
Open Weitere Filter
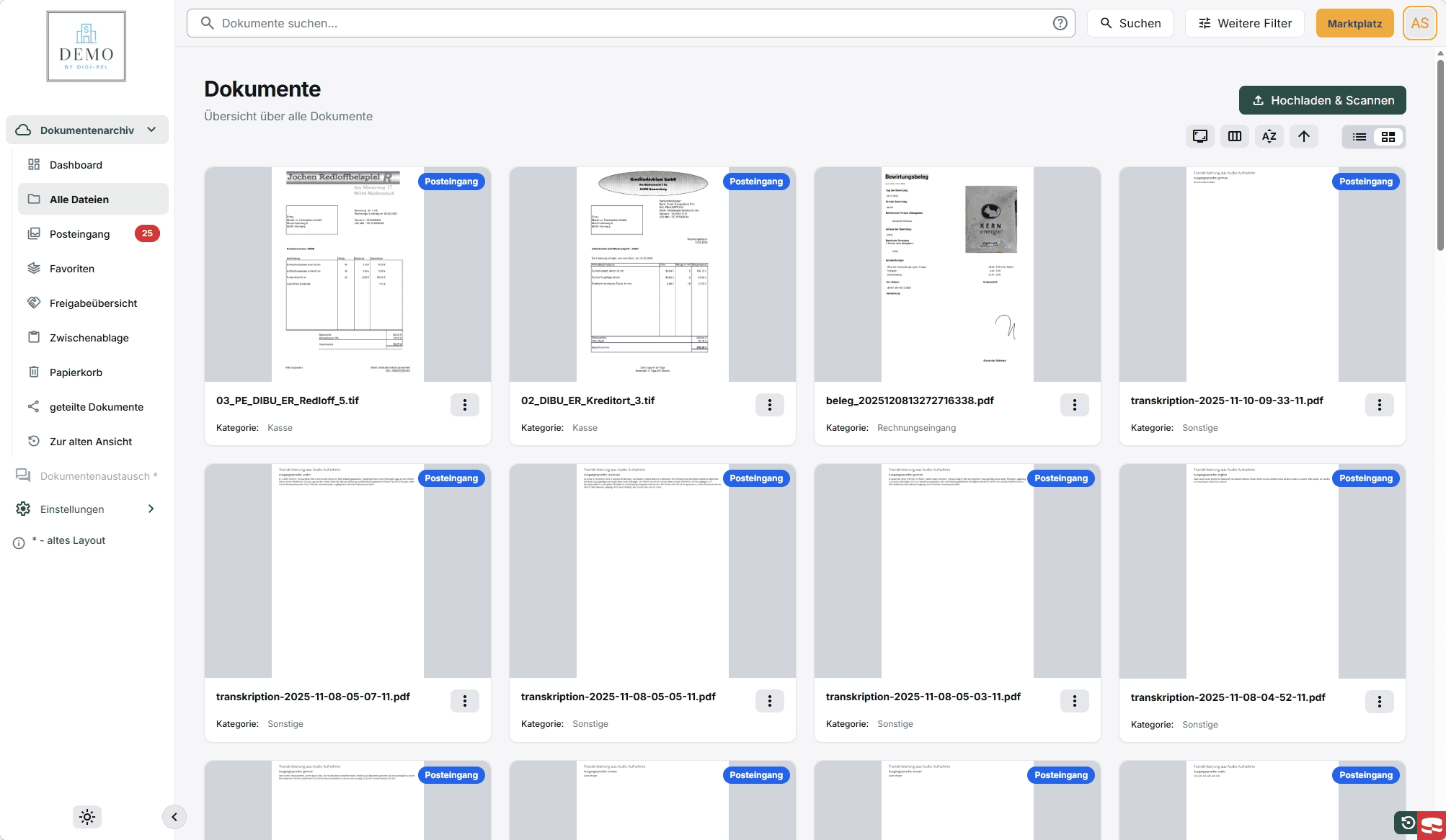[1245, 23]
